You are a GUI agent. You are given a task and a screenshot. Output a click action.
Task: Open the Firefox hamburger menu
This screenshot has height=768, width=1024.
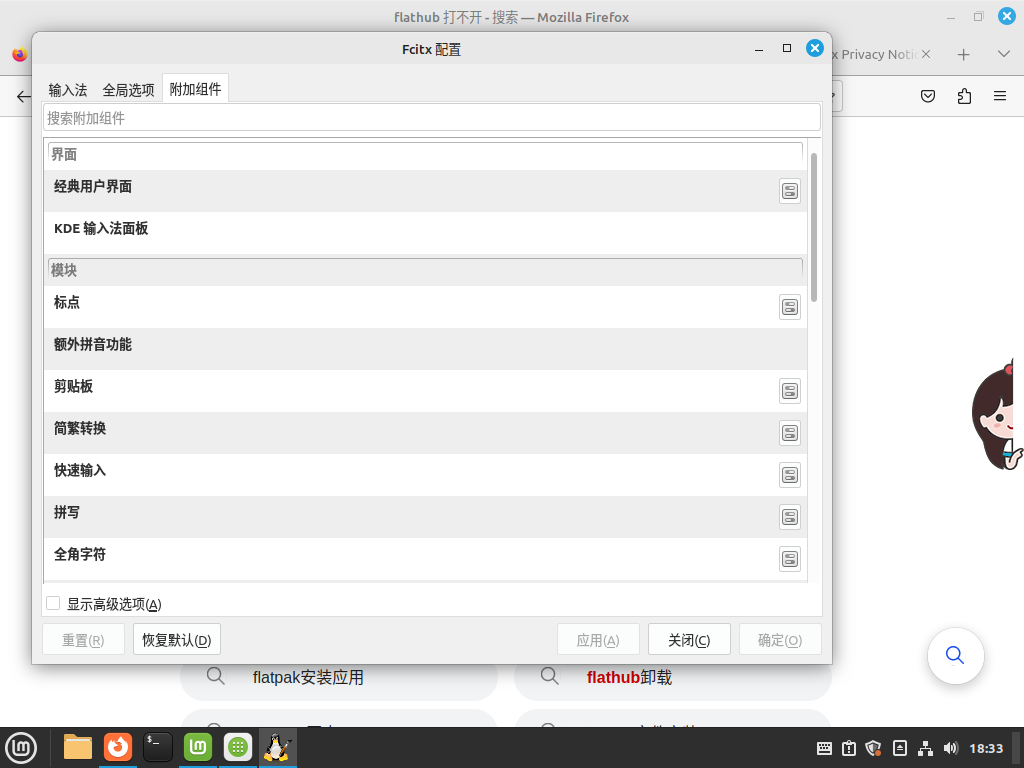[999, 95]
